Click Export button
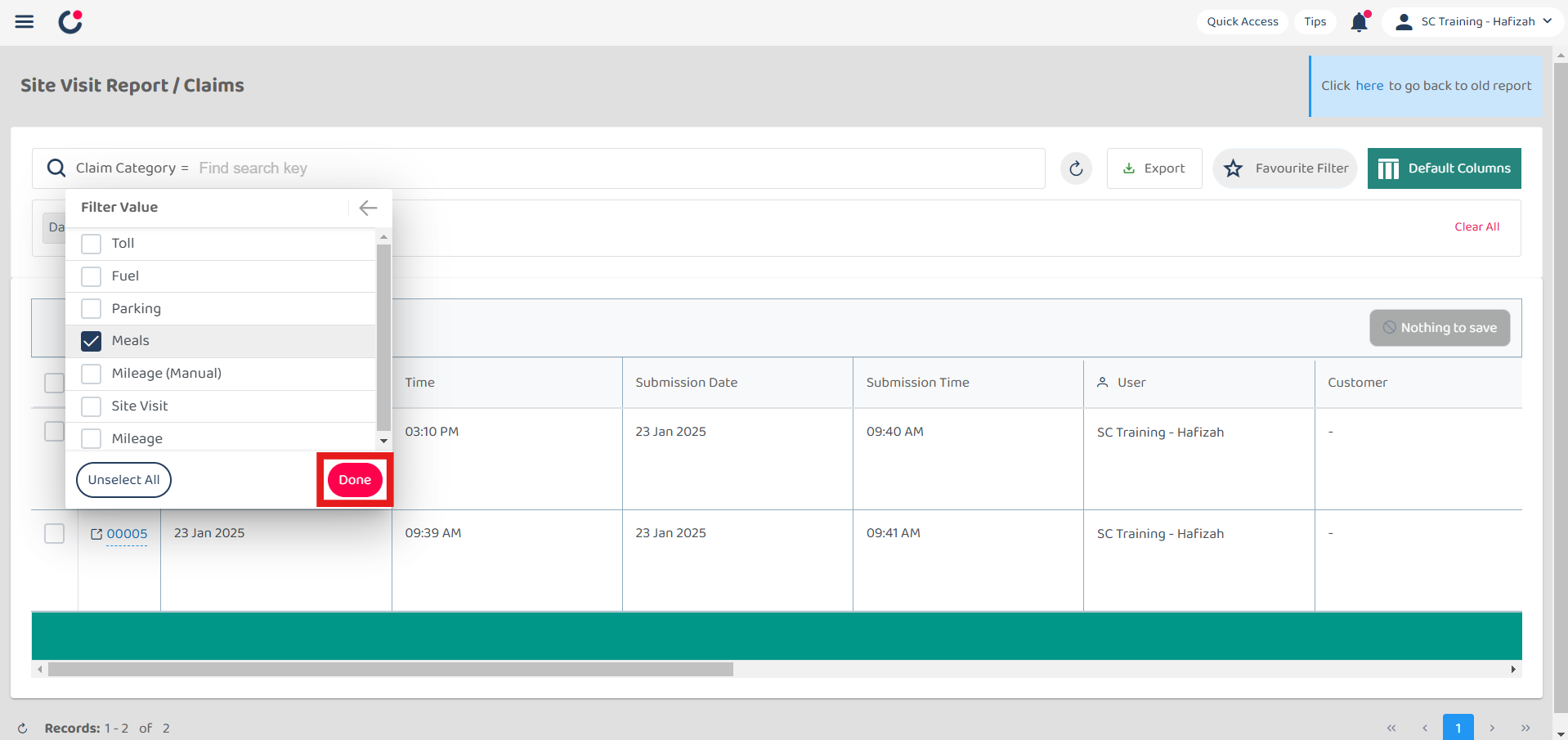The image size is (1568, 740). coord(1154,168)
